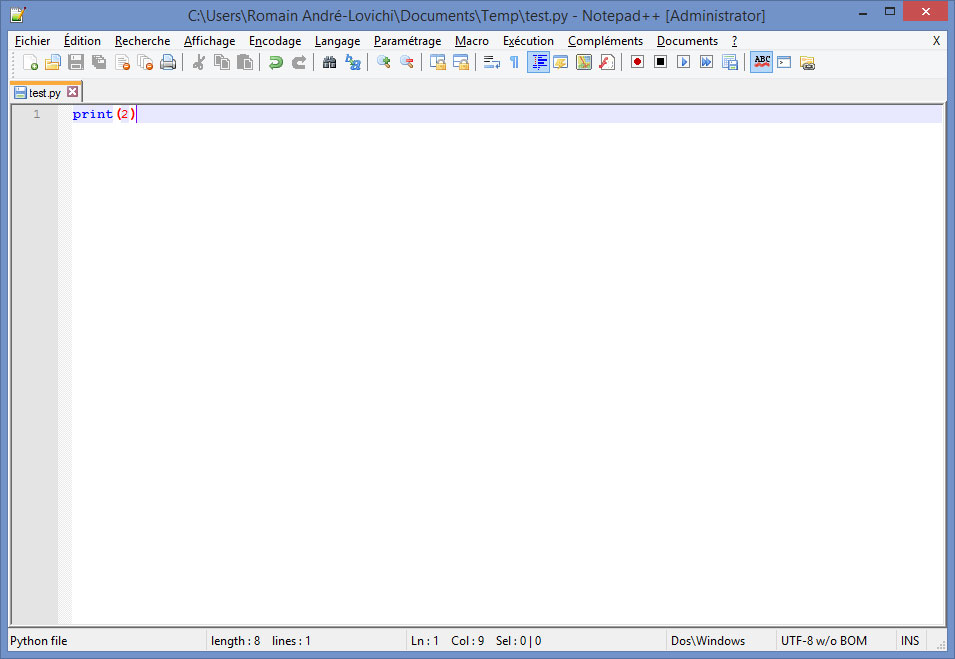Click 'Ln : 1' in the status bar
Screen dimensions: 955x659
coord(425,641)
